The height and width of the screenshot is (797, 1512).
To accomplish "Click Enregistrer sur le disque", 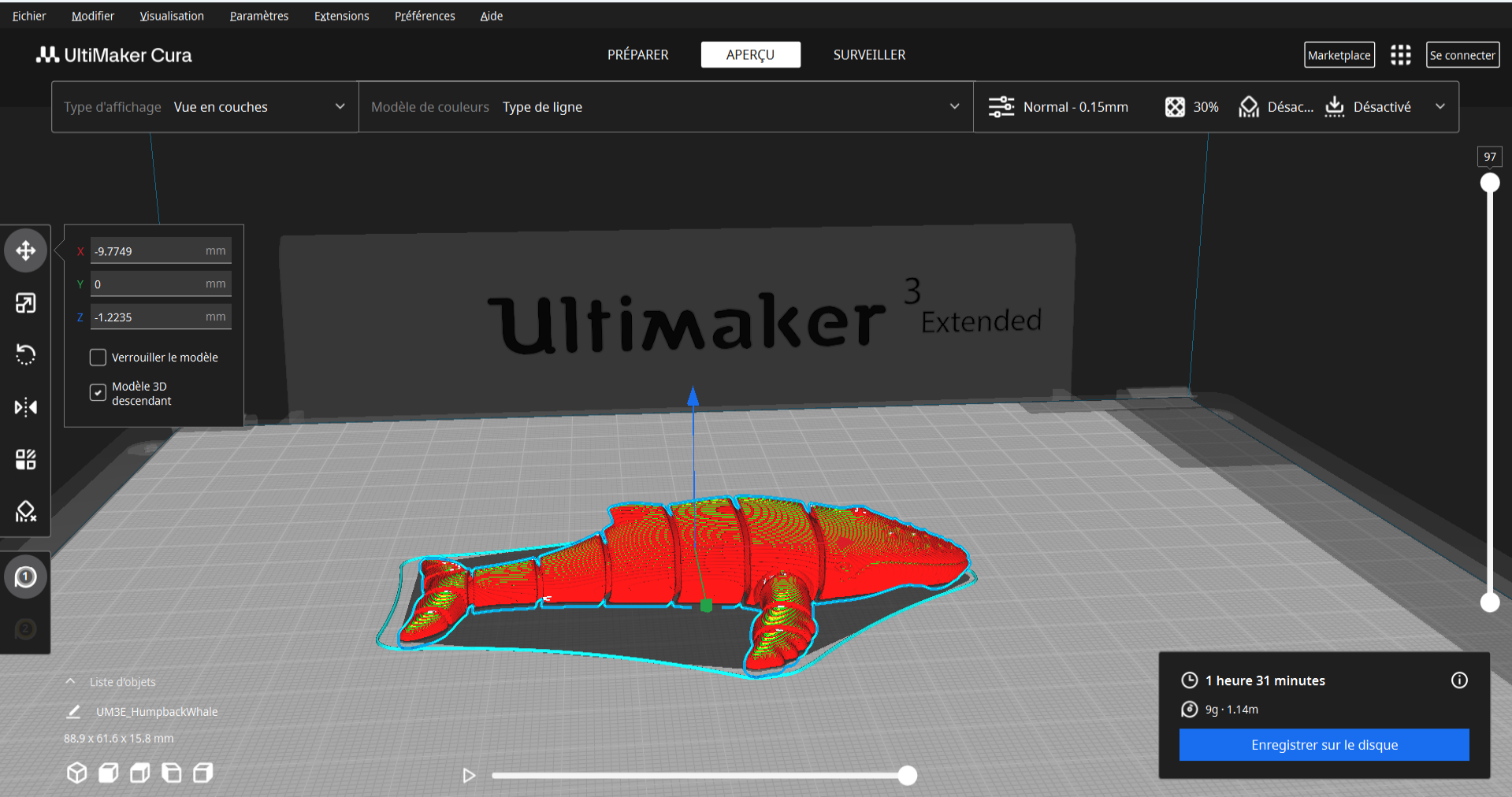I will click(1324, 745).
